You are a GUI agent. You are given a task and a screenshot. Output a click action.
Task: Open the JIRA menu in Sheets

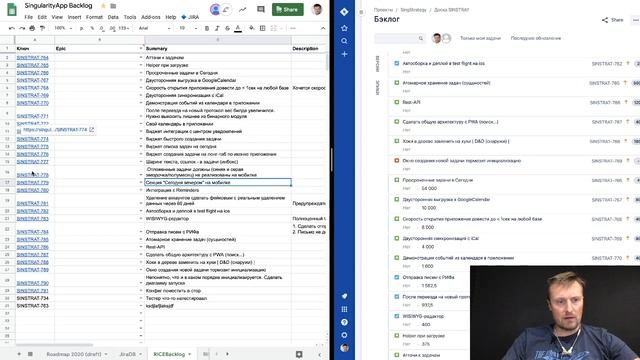[190, 17]
